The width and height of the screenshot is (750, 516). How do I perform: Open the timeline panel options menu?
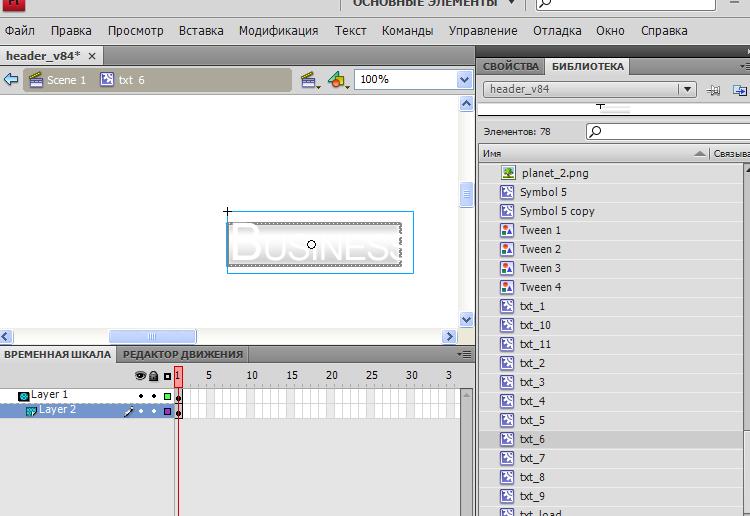coord(464,354)
